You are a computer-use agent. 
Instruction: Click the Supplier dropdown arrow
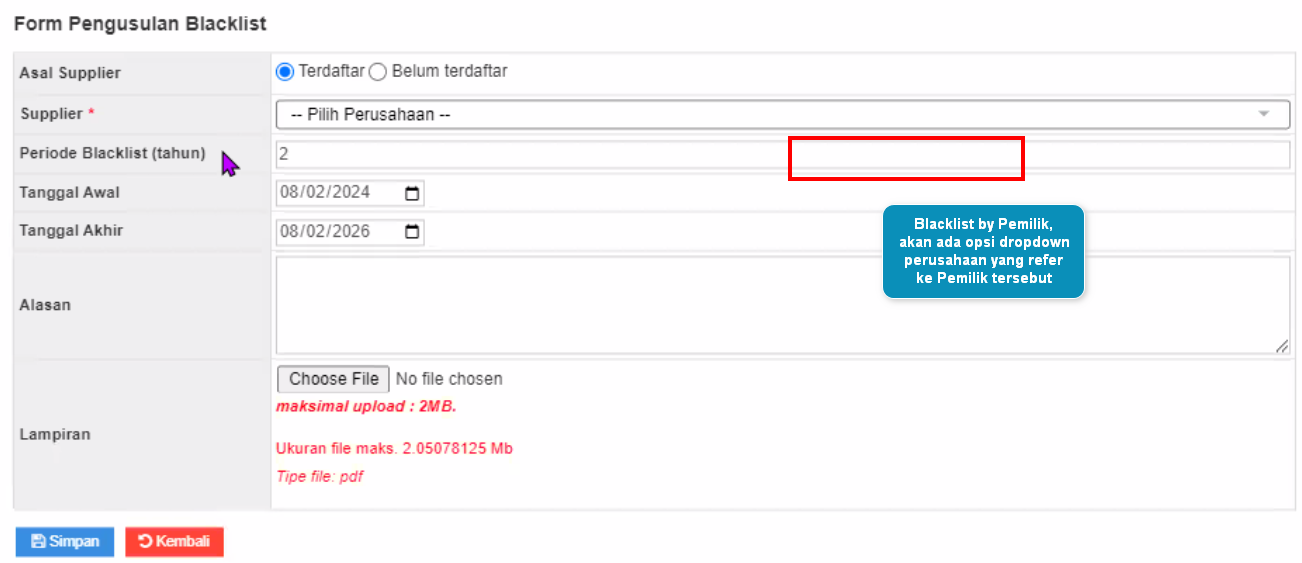[1264, 114]
